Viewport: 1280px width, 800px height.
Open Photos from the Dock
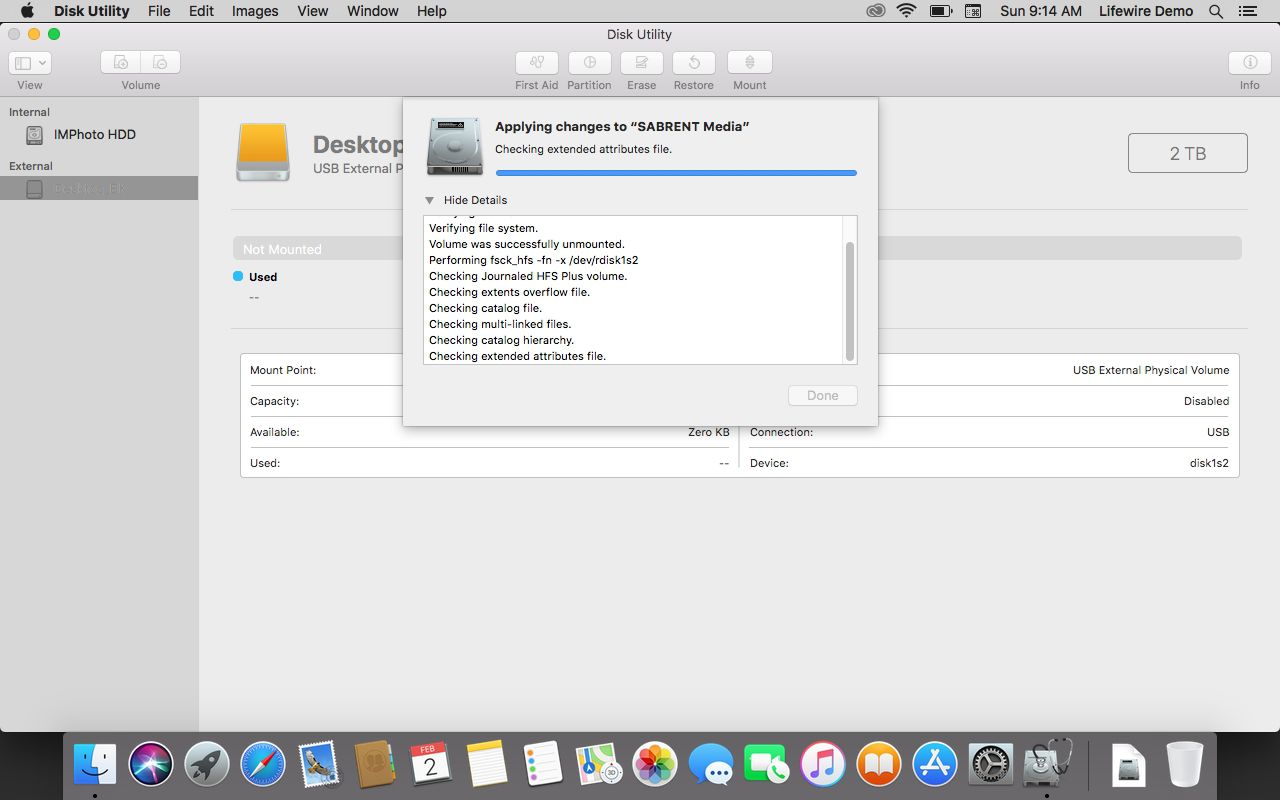(x=655, y=765)
